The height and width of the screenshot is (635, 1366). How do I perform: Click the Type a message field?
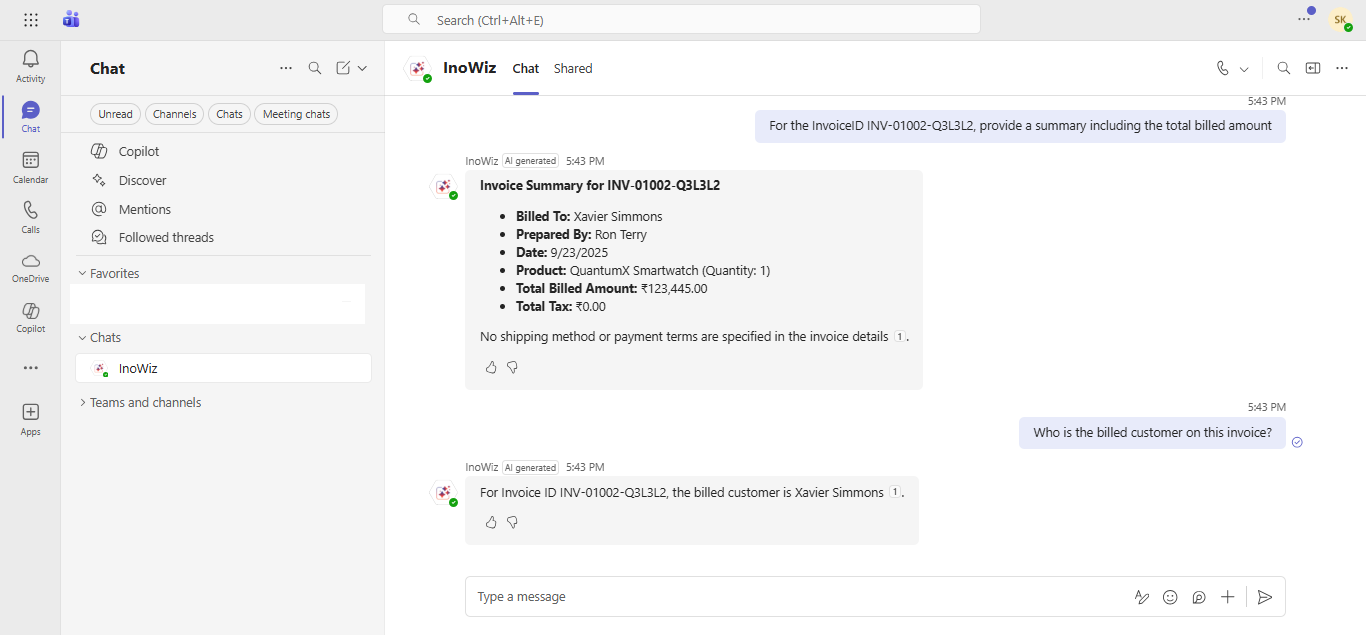[x=790, y=597]
